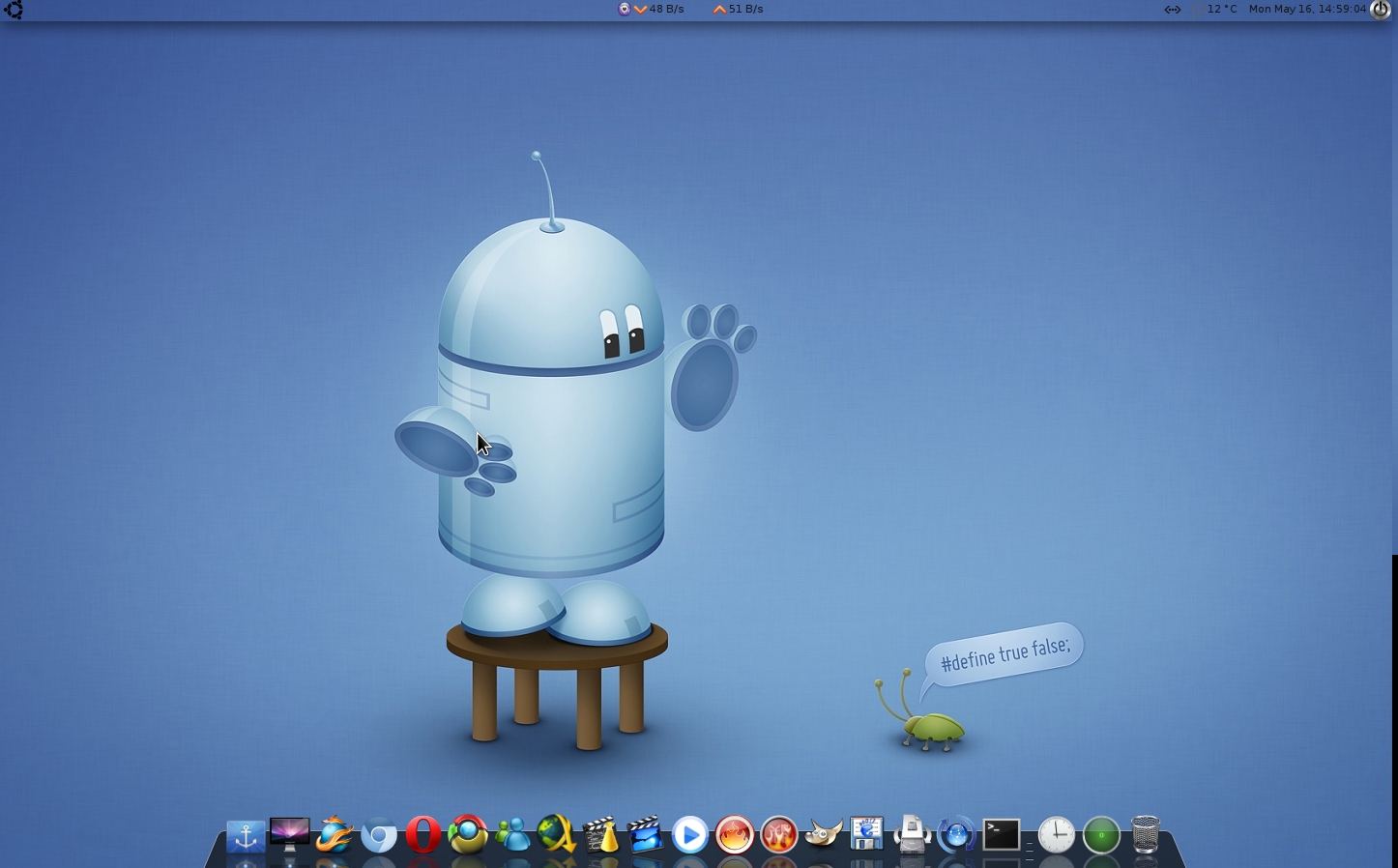Viewport: 1398px width, 868px height.
Task: Launch the Firefox globe with orange fox icon
Action: (x=335, y=835)
